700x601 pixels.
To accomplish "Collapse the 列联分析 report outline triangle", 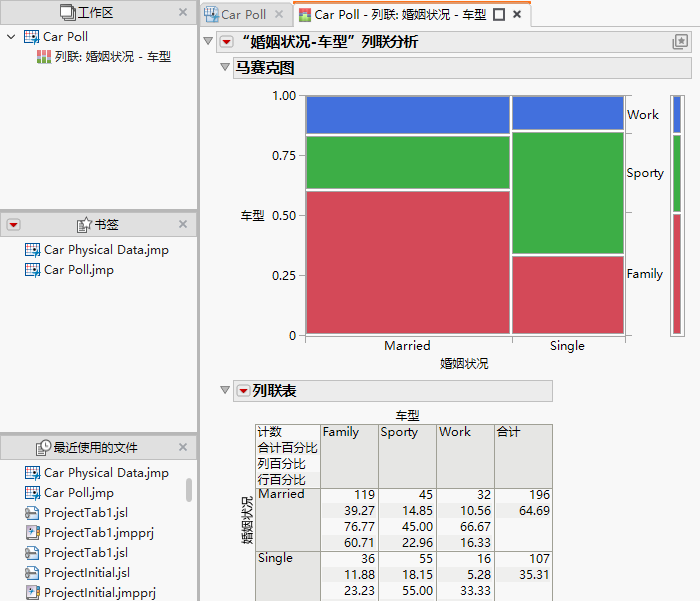I will point(208,41).
